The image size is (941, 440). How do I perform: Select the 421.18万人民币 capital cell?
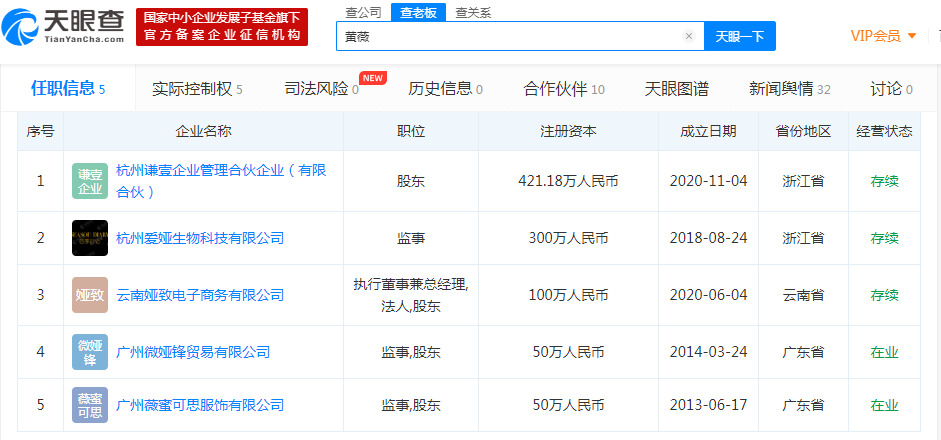(x=568, y=181)
